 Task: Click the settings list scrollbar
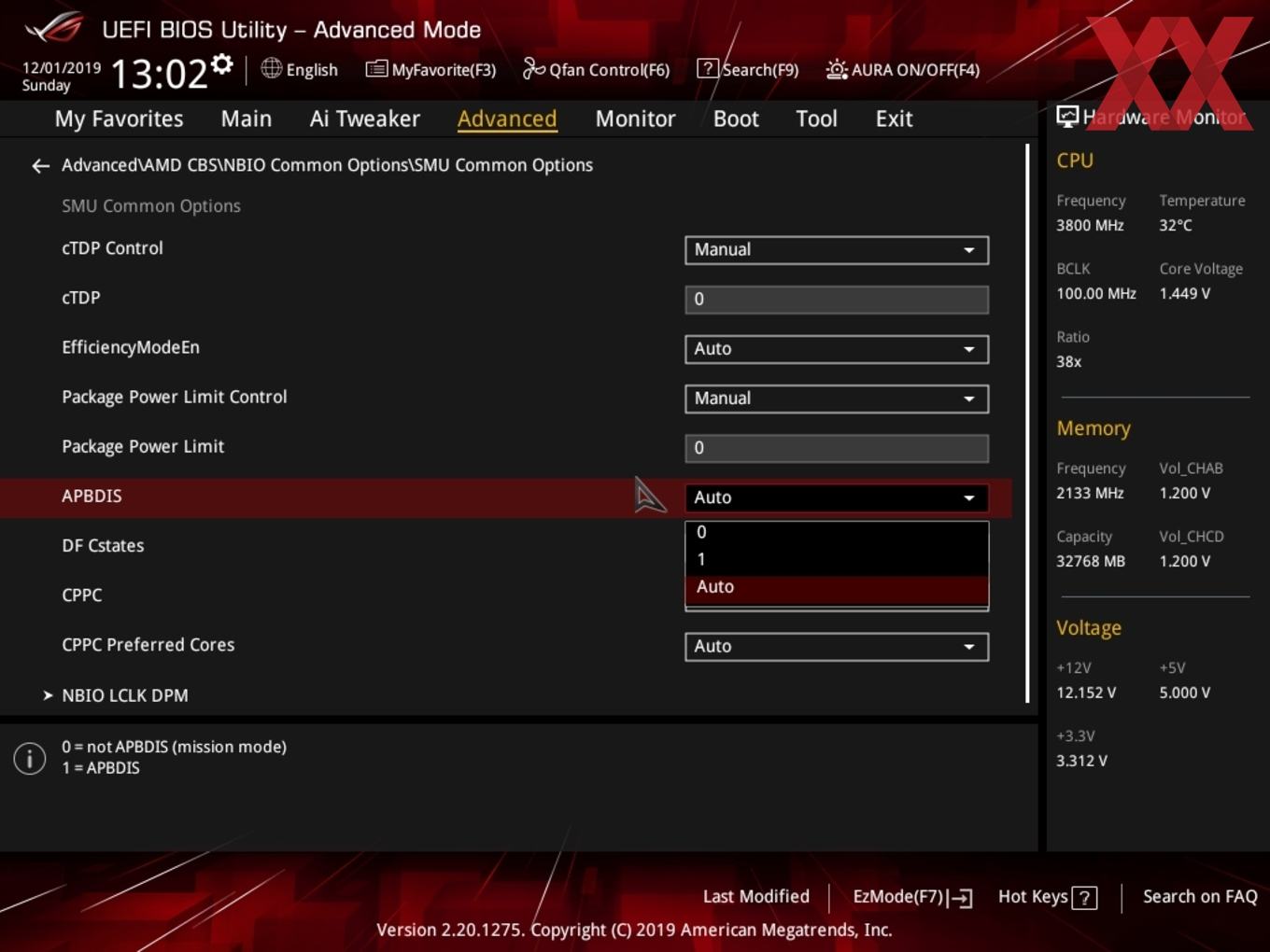(1027, 422)
